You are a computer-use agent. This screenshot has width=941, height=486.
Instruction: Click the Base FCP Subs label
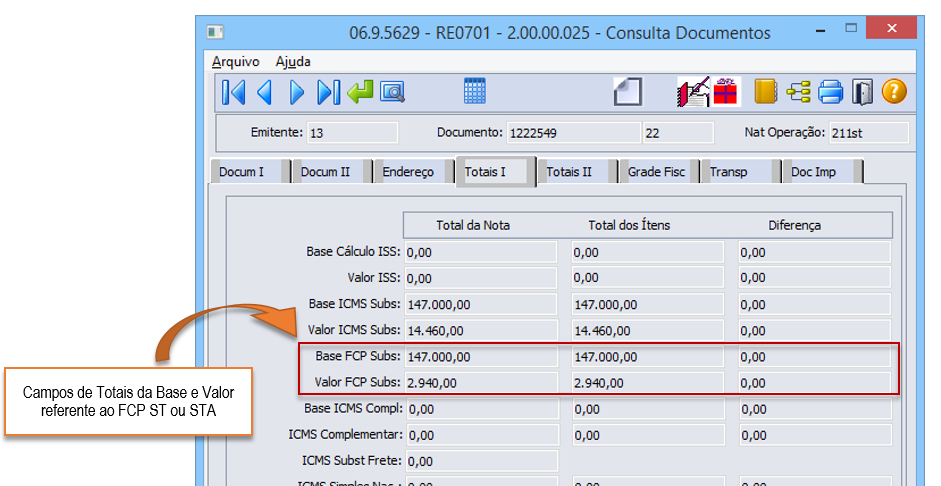[358, 356]
